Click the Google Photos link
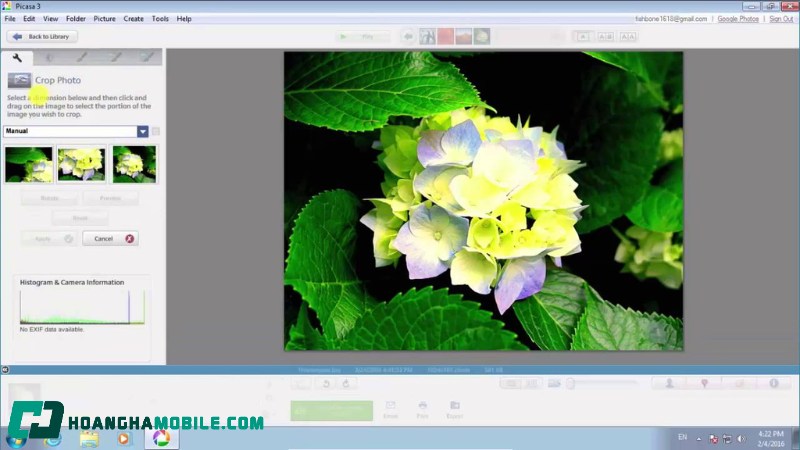Viewport: 800px width, 450px height. pyautogui.click(x=738, y=19)
